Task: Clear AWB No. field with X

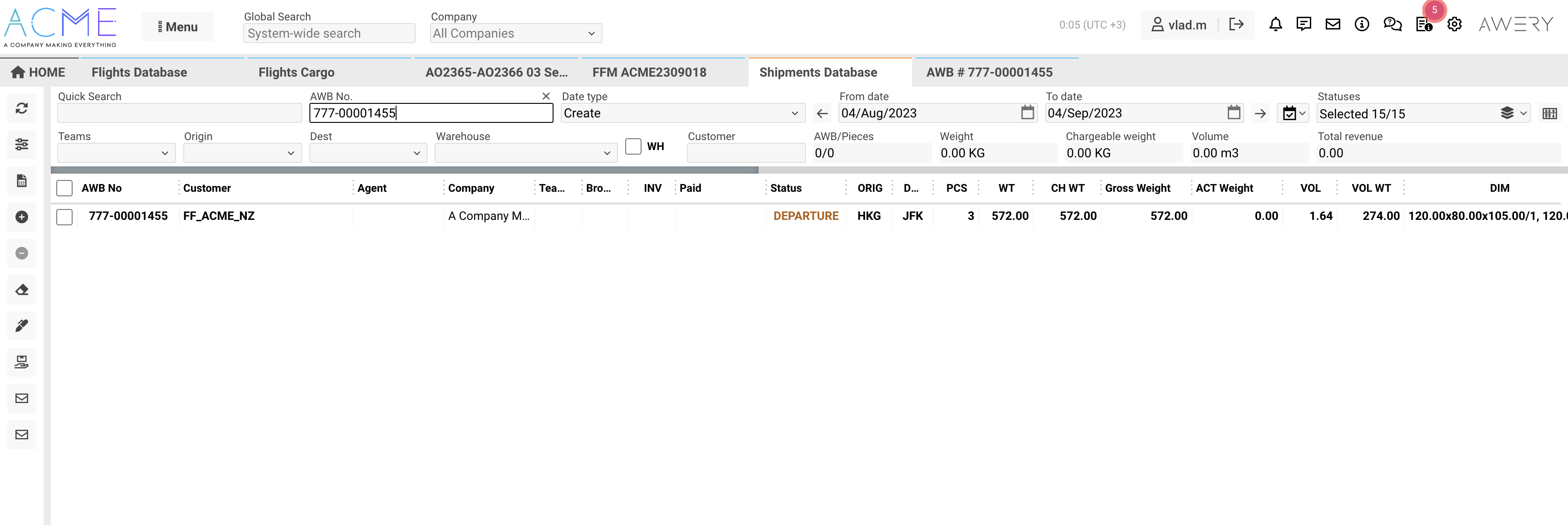Action: point(546,96)
